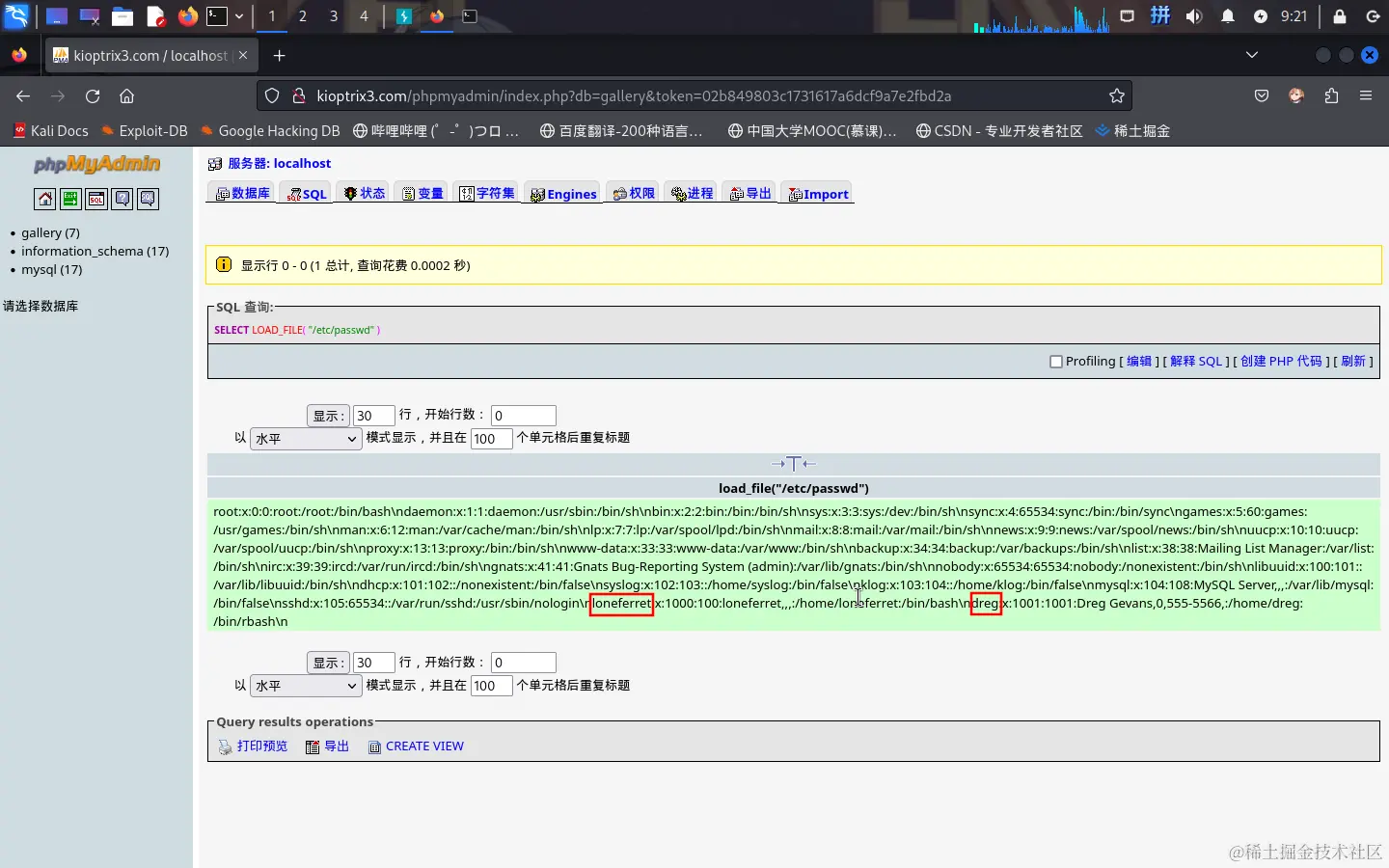Switch to the 状态 tab
Viewport: 1389px width, 868px height.
364,193
